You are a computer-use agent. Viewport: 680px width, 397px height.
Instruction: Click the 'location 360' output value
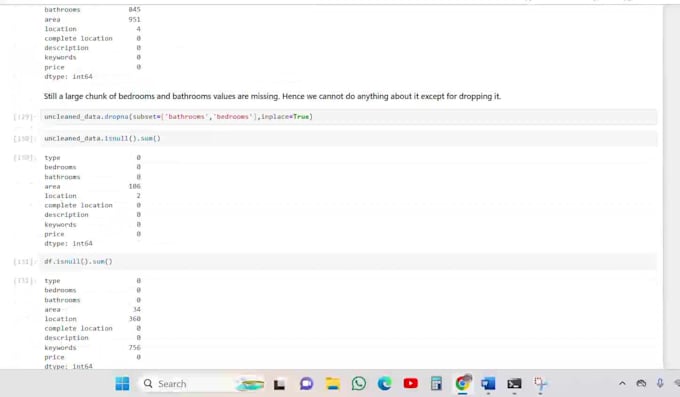[134, 319]
